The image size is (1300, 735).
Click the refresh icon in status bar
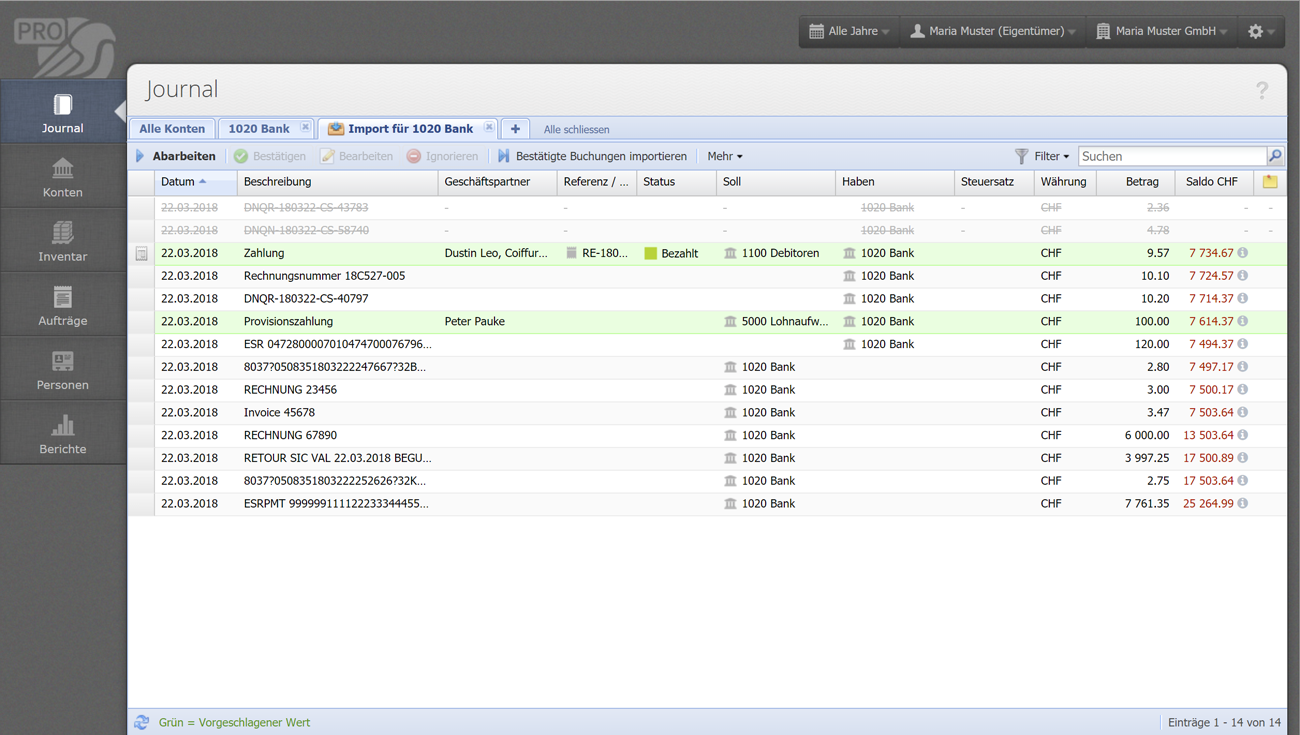point(142,722)
